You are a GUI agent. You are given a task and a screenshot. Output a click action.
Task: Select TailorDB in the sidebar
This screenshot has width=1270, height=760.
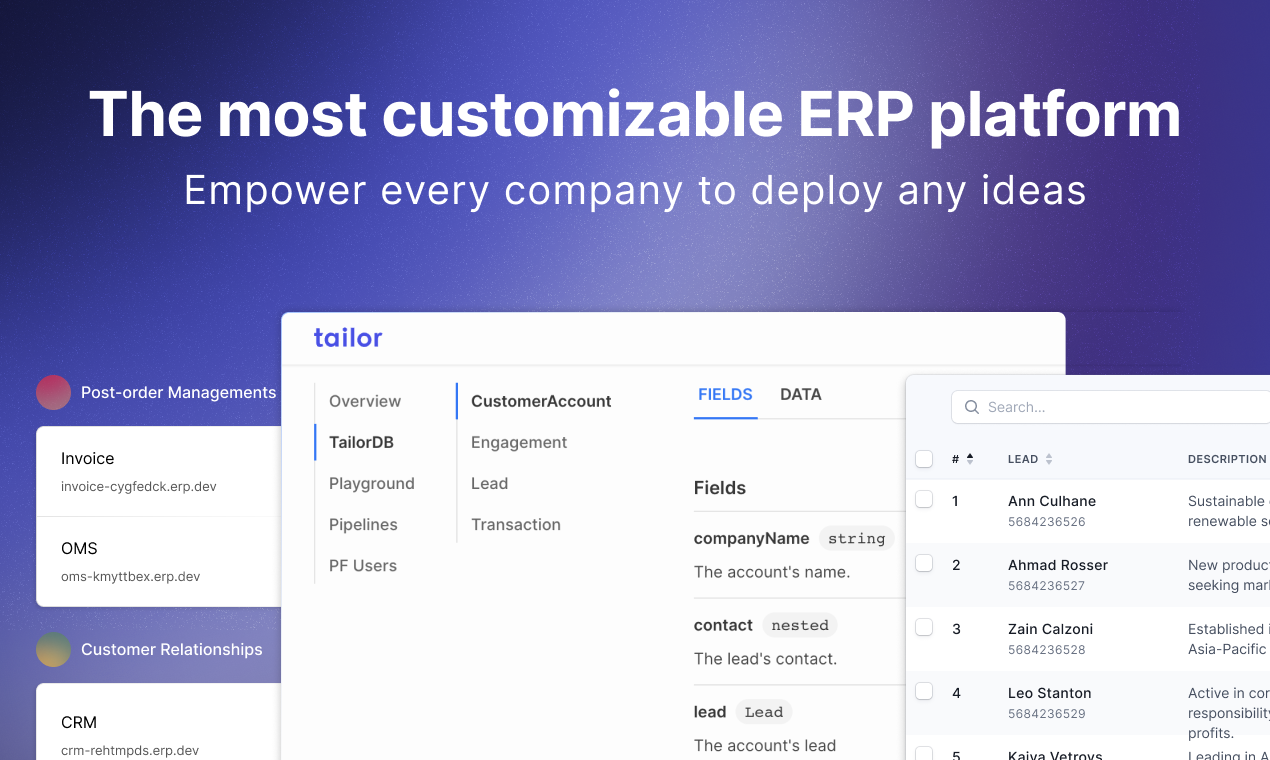tap(361, 442)
